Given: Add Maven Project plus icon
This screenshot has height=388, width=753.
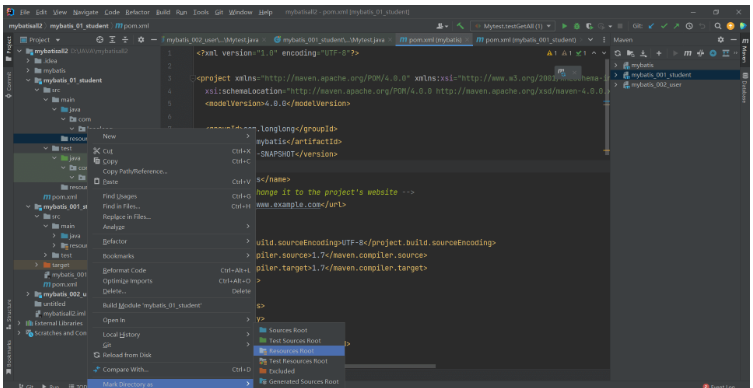Looking at the screenshot, I should 659,53.
